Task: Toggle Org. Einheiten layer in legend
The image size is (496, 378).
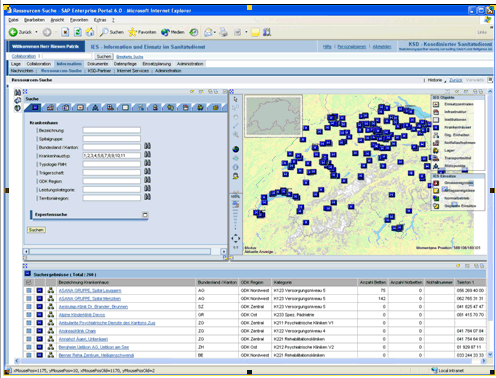Action: tap(436, 135)
